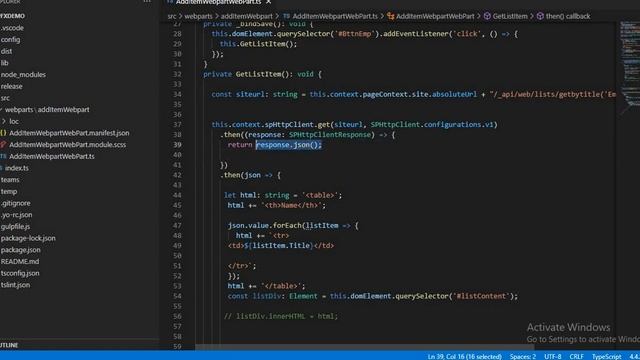Image resolution: width=640 pixels, height=360 pixels.
Task: Open AddItemWebpartWebPart.ts in explorer
Action: click(51, 156)
